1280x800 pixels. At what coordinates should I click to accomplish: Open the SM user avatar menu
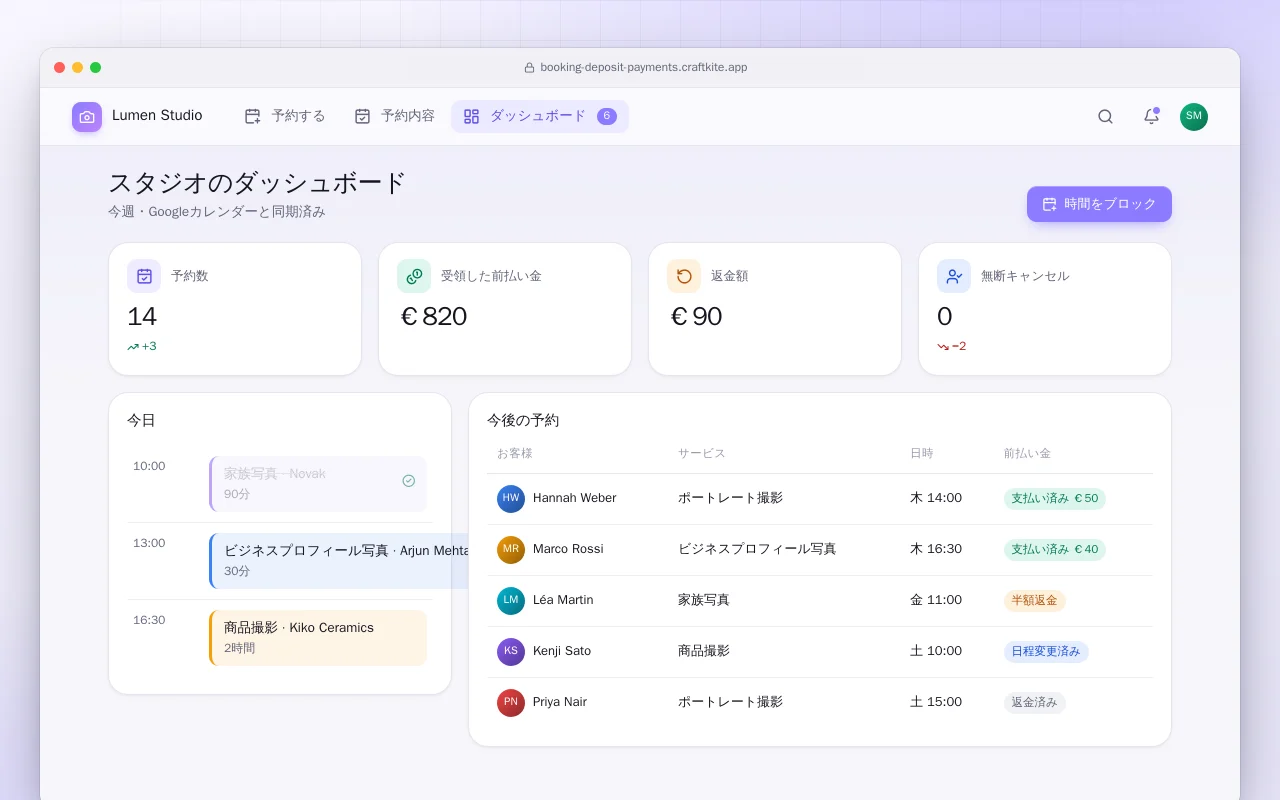click(1194, 117)
